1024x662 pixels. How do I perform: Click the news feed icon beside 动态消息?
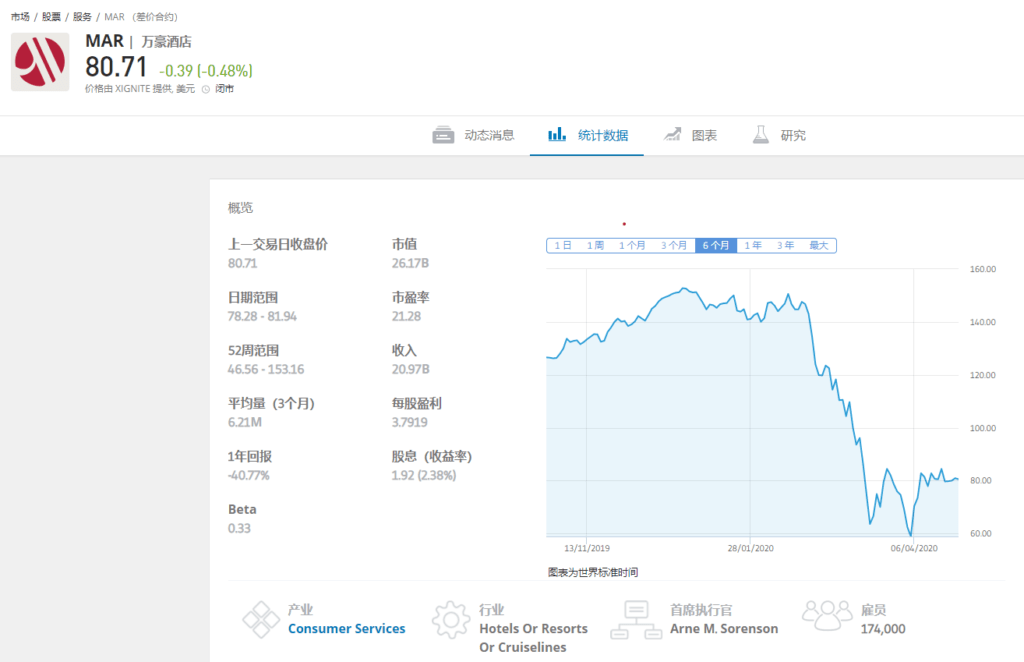coord(443,135)
